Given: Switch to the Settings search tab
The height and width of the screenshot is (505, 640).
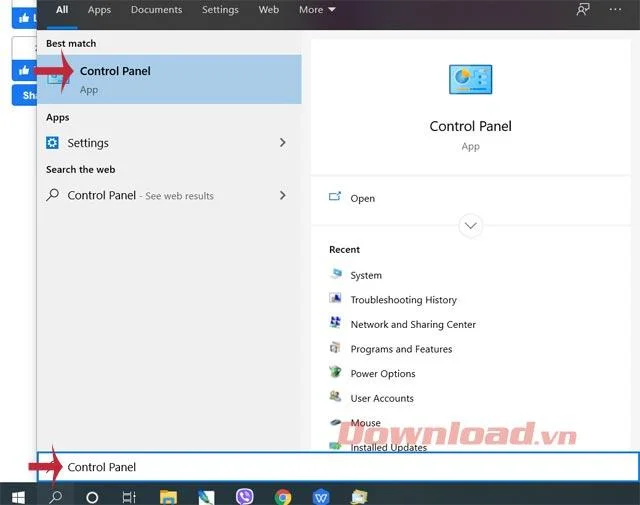Looking at the screenshot, I should click(220, 10).
